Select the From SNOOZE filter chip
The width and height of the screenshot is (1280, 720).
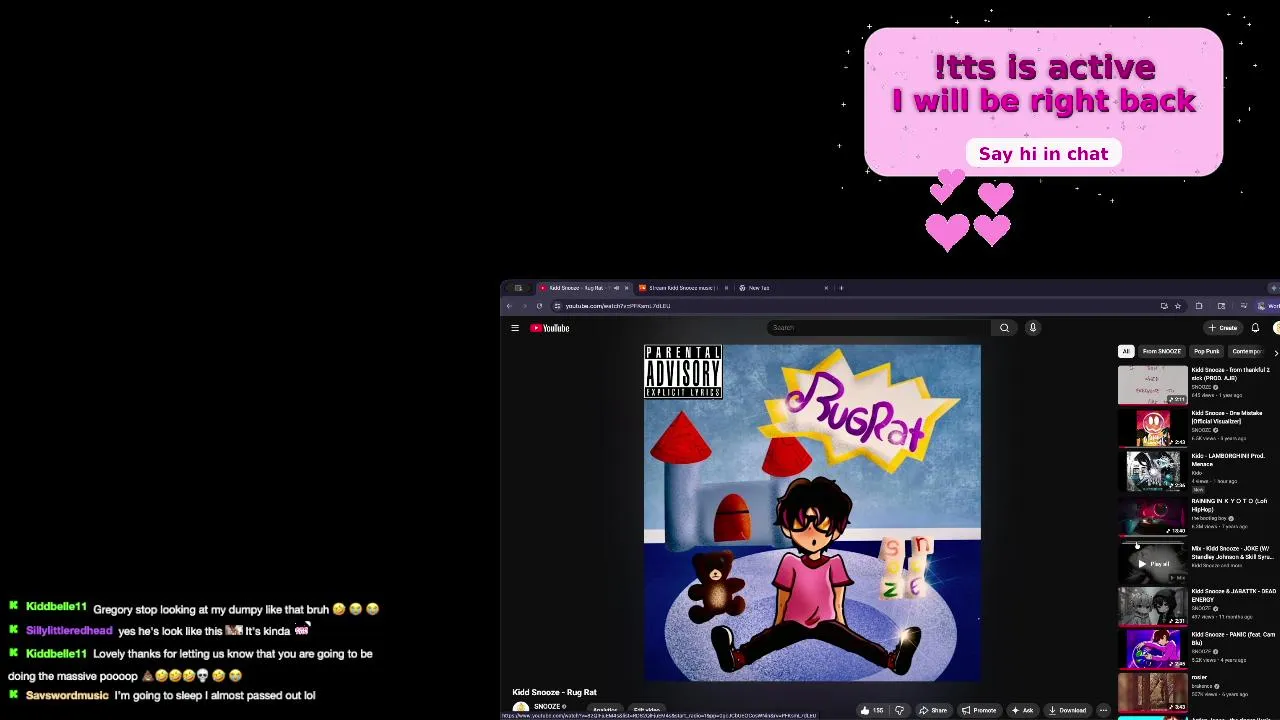pos(1162,351)
